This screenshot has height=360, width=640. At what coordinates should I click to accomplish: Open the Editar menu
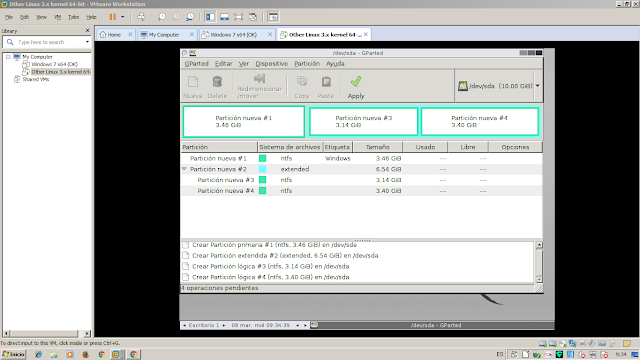tap(224, 64)
